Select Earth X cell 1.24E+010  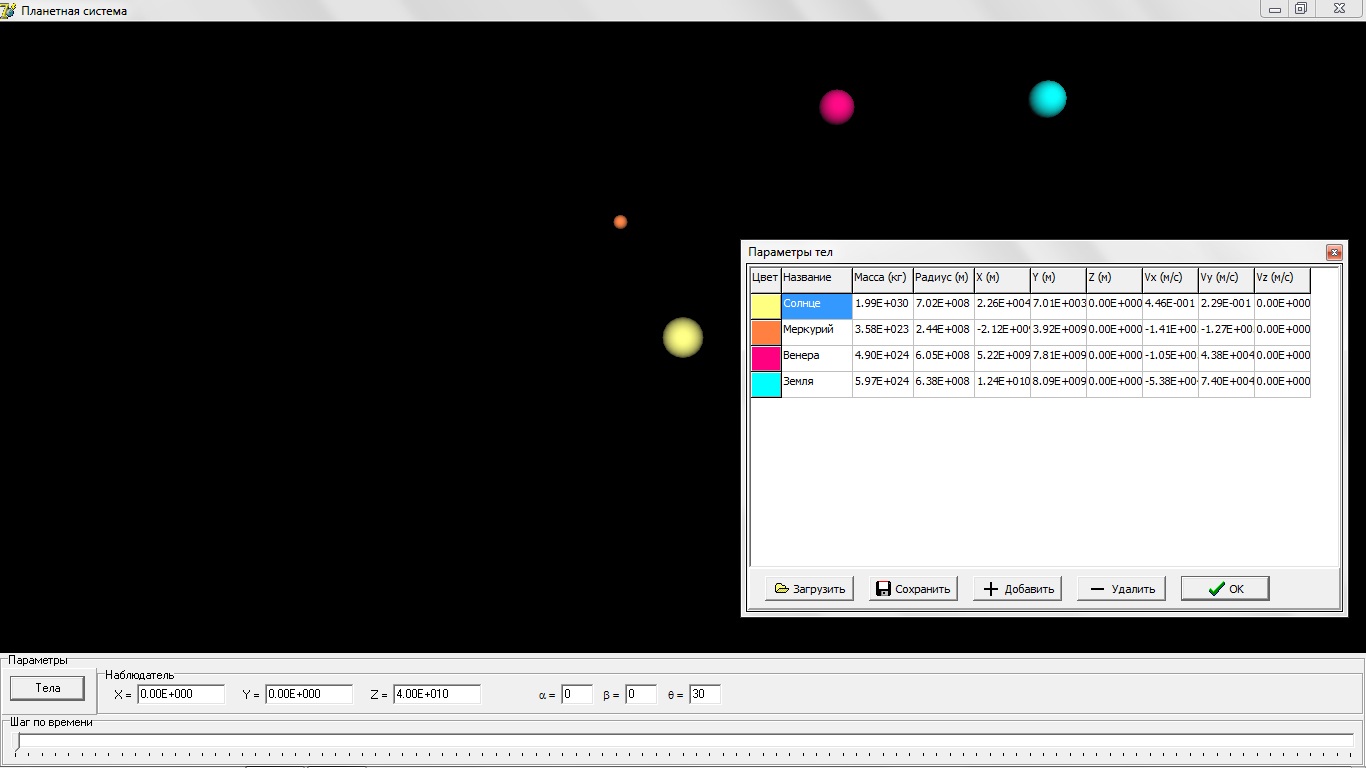point(1002,384)
